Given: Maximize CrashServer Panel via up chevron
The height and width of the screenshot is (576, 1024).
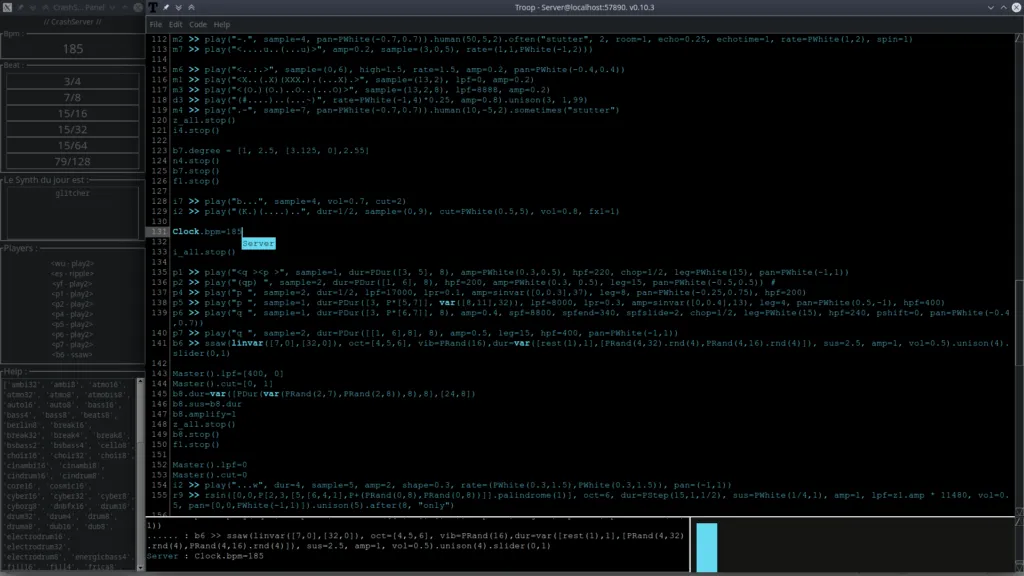Looking at the screenshot, I should 125,7.
